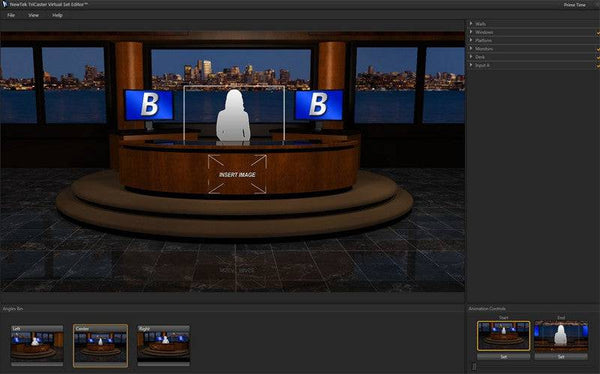Open the View menu
The image size is (600, 374).
(x=33, y=15)
